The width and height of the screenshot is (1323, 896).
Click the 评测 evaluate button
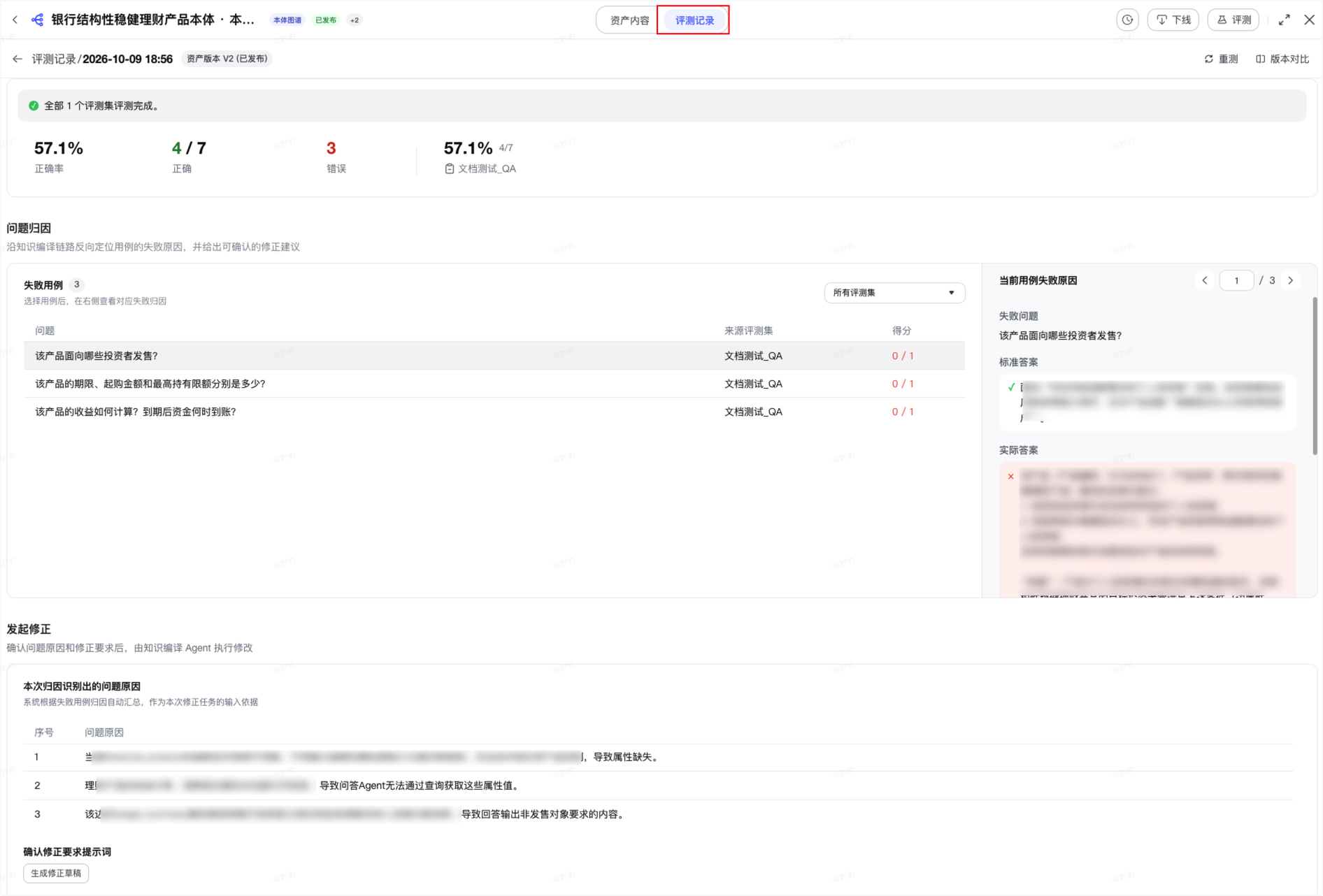point(1233,20)
